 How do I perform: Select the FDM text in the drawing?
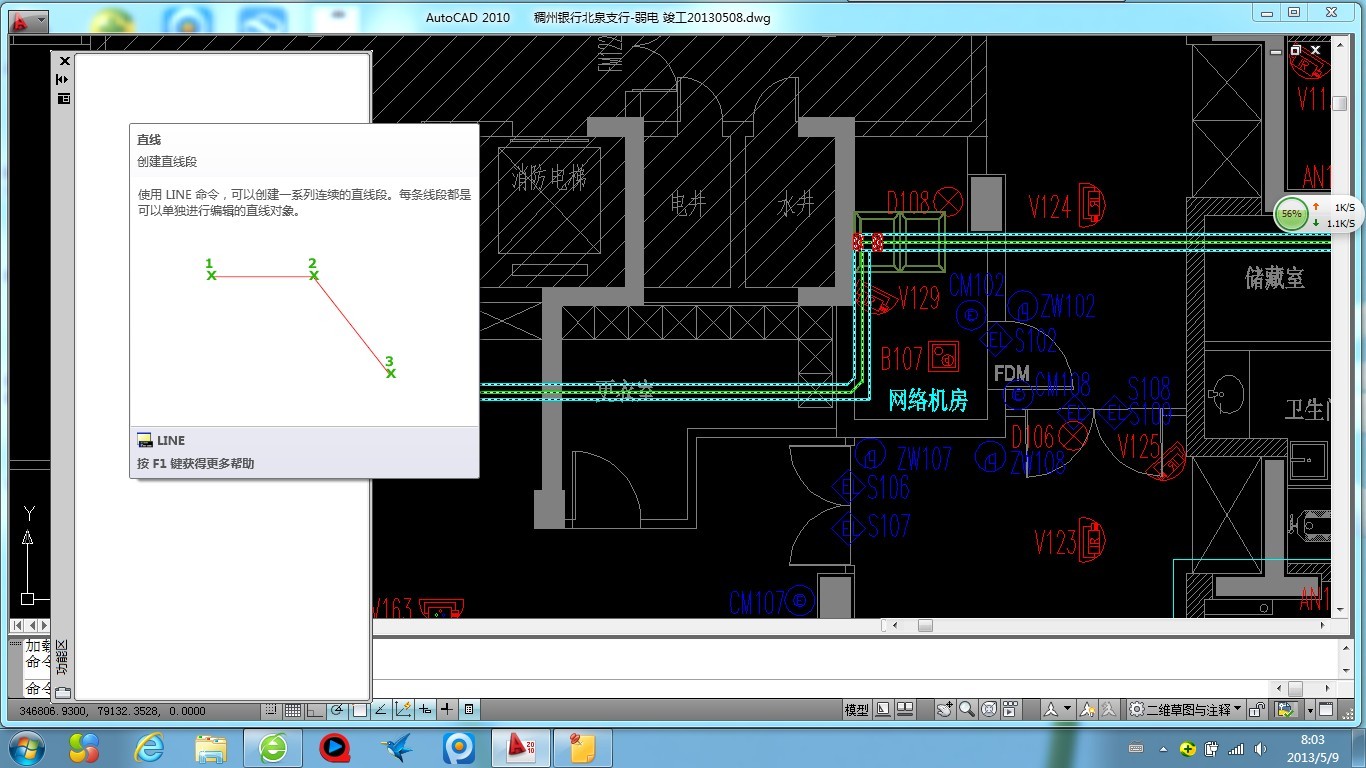pos(1012,373)
